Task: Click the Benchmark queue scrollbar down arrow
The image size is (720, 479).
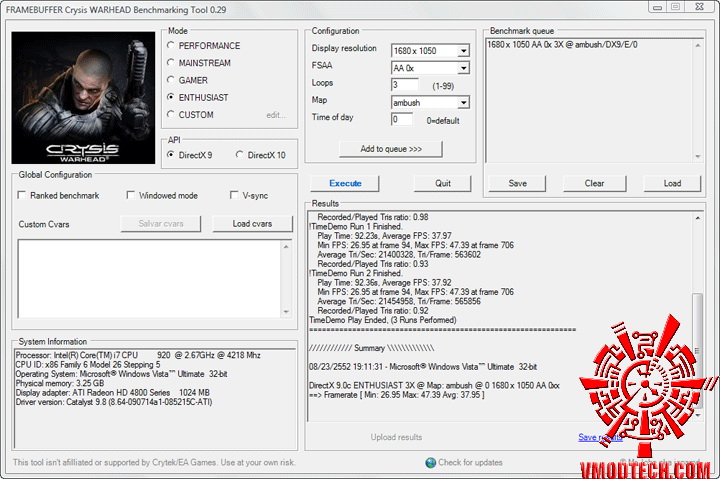Action: click(698, 157)
